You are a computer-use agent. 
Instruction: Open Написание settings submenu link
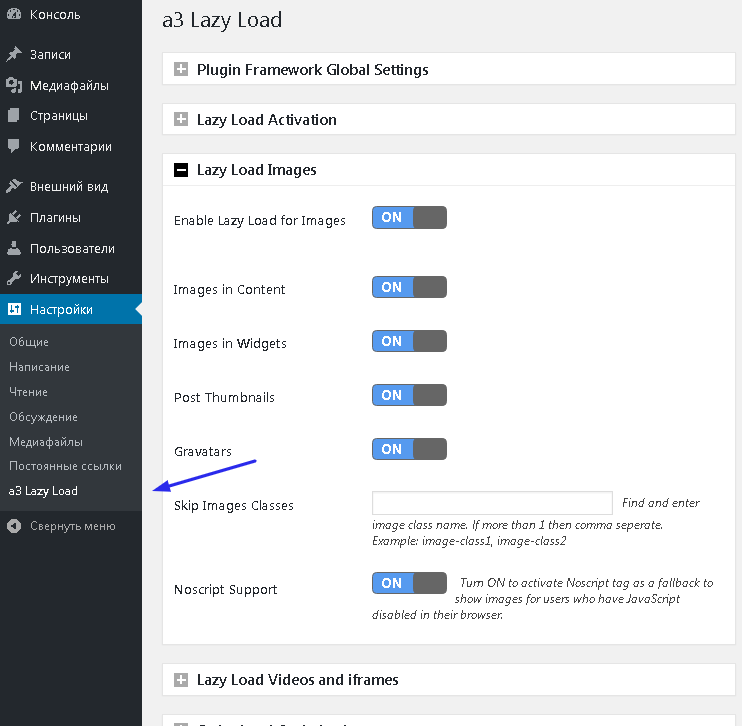click(39, 367)
